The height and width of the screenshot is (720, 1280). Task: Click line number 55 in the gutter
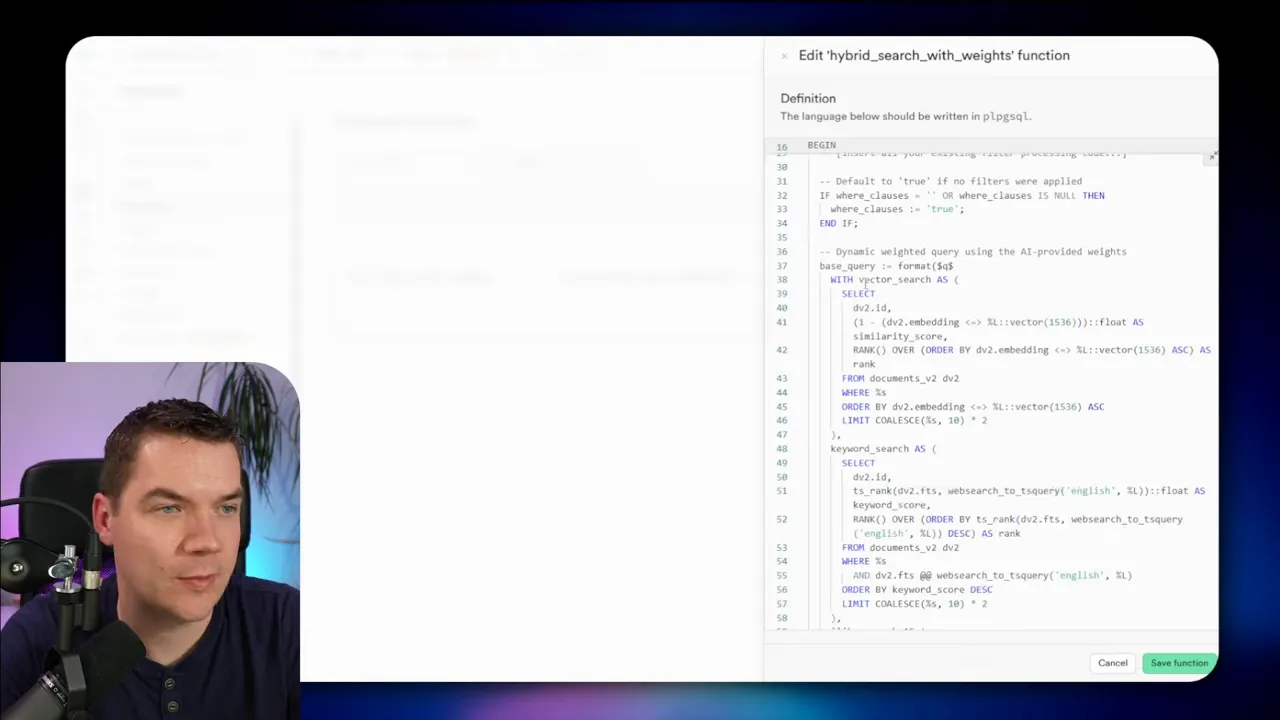[782, 576]
